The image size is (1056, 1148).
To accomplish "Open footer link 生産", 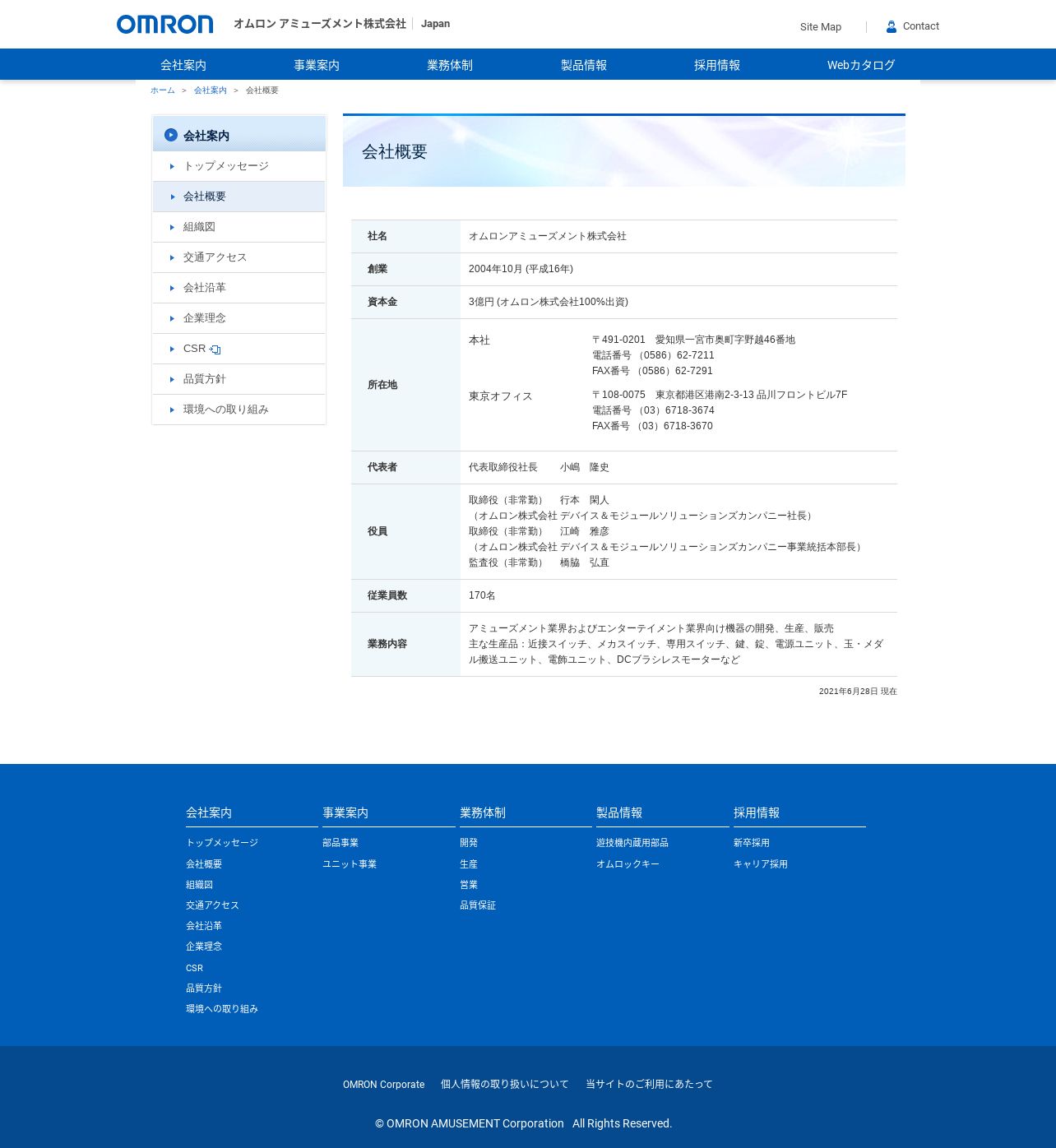I will click(469, 864).
